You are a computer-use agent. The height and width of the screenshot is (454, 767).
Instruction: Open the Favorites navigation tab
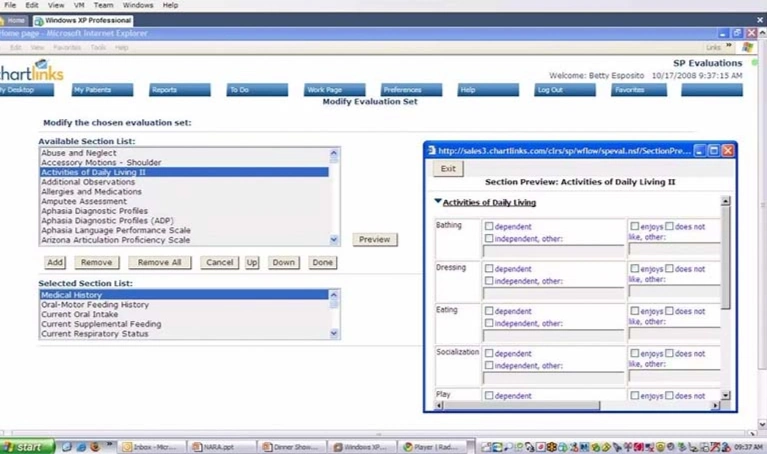point(639,90)
